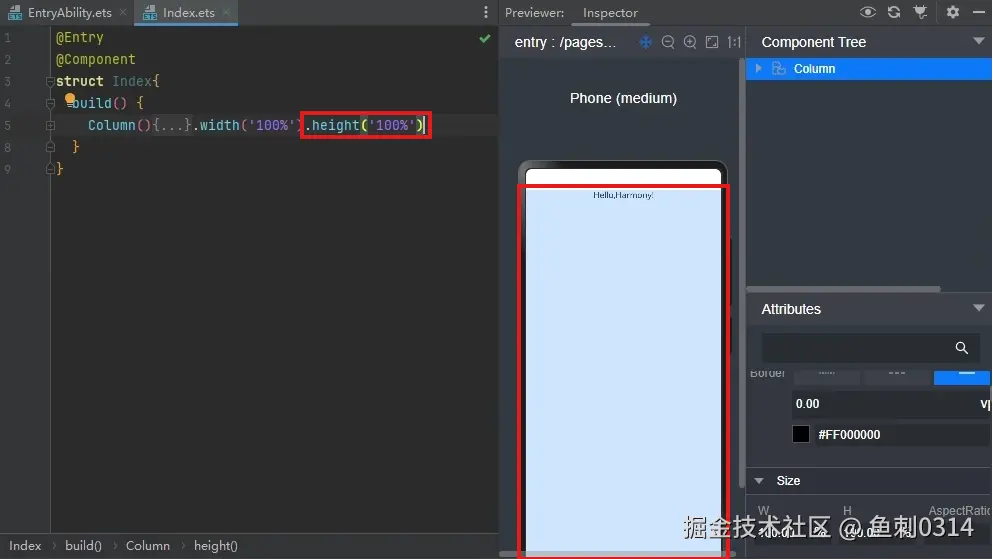Click the entry : /pages... path label
Screen dimensions: 992x559
tap(565, 42)
